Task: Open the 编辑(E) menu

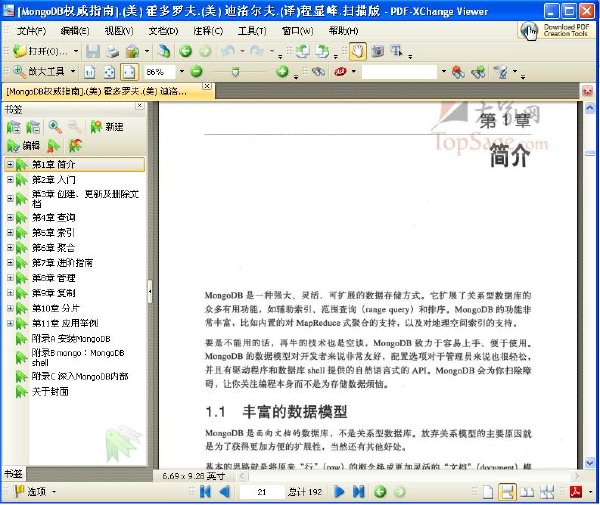Action: tap(75, 31)
